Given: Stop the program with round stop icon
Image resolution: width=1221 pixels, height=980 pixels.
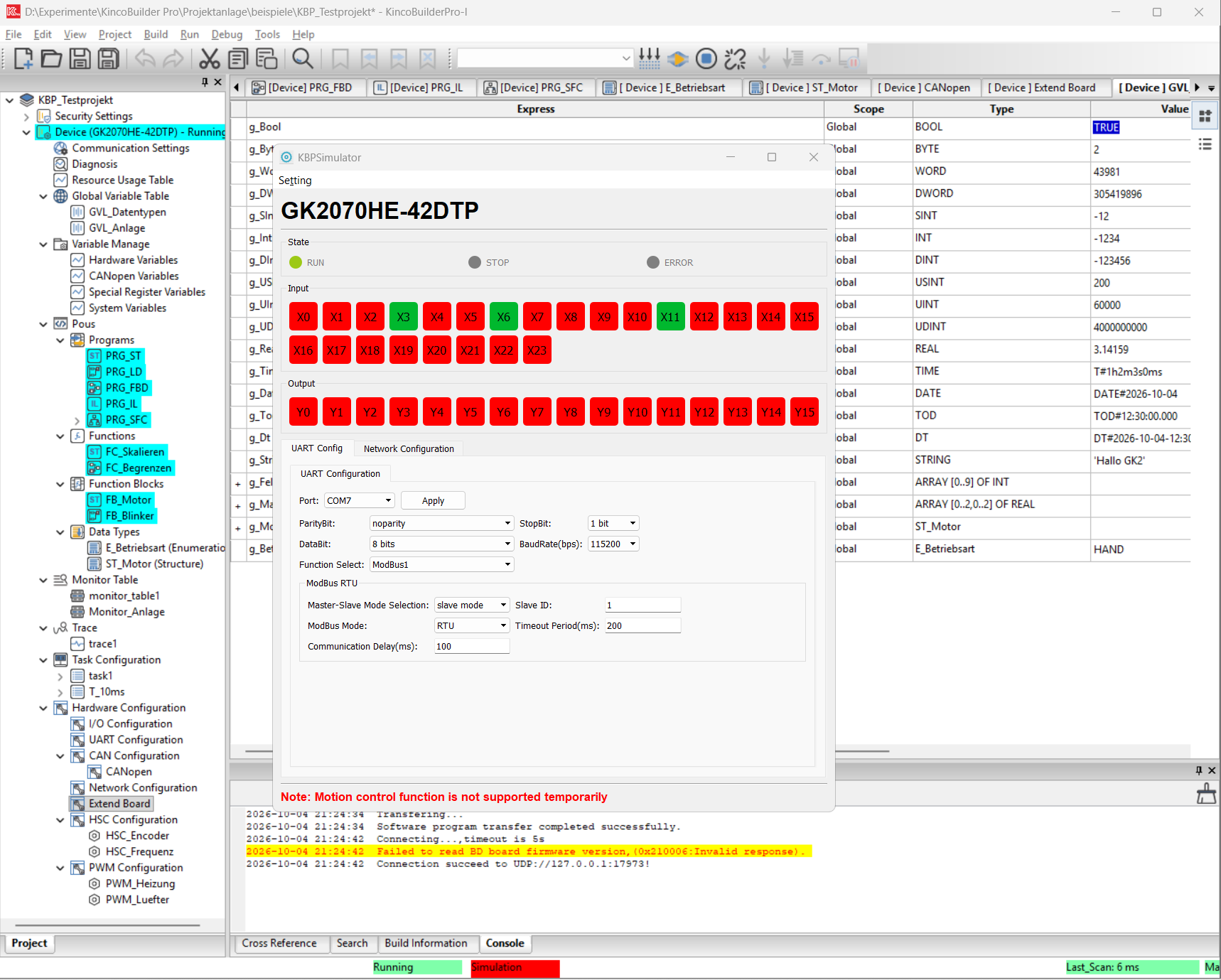Looking at the screenshot, I should coord(706,58).
